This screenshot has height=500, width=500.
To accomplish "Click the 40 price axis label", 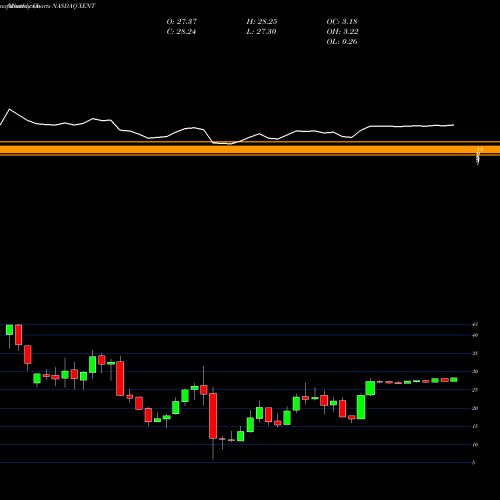I will pos(475,335).
